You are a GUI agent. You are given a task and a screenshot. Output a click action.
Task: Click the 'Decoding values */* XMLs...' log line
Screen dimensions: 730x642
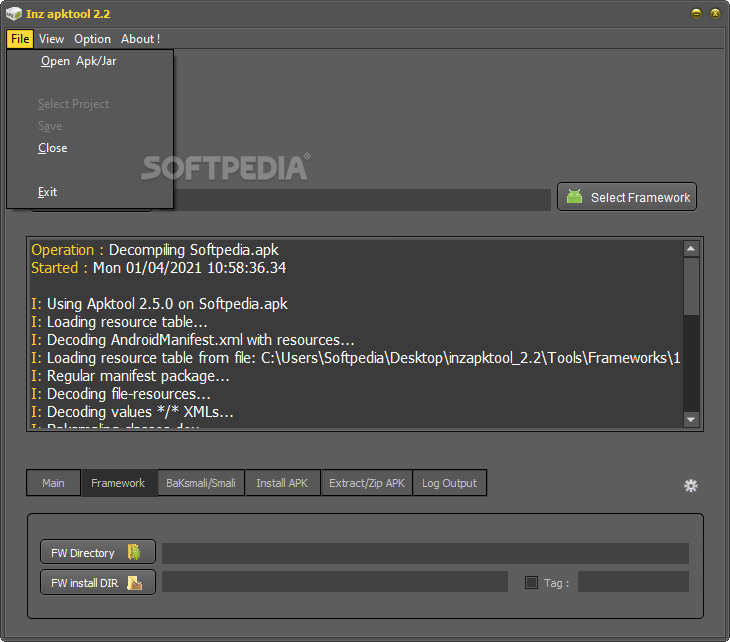132,412
